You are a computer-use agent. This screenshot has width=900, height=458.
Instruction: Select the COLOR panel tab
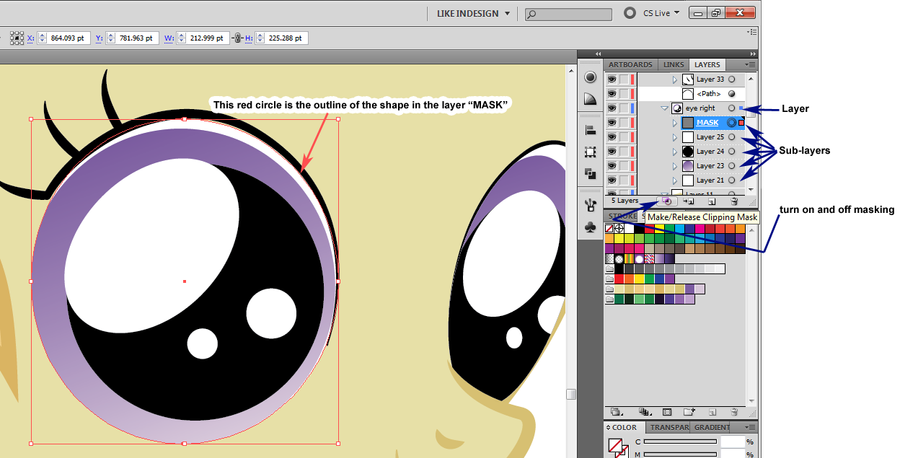pos(624,428)
